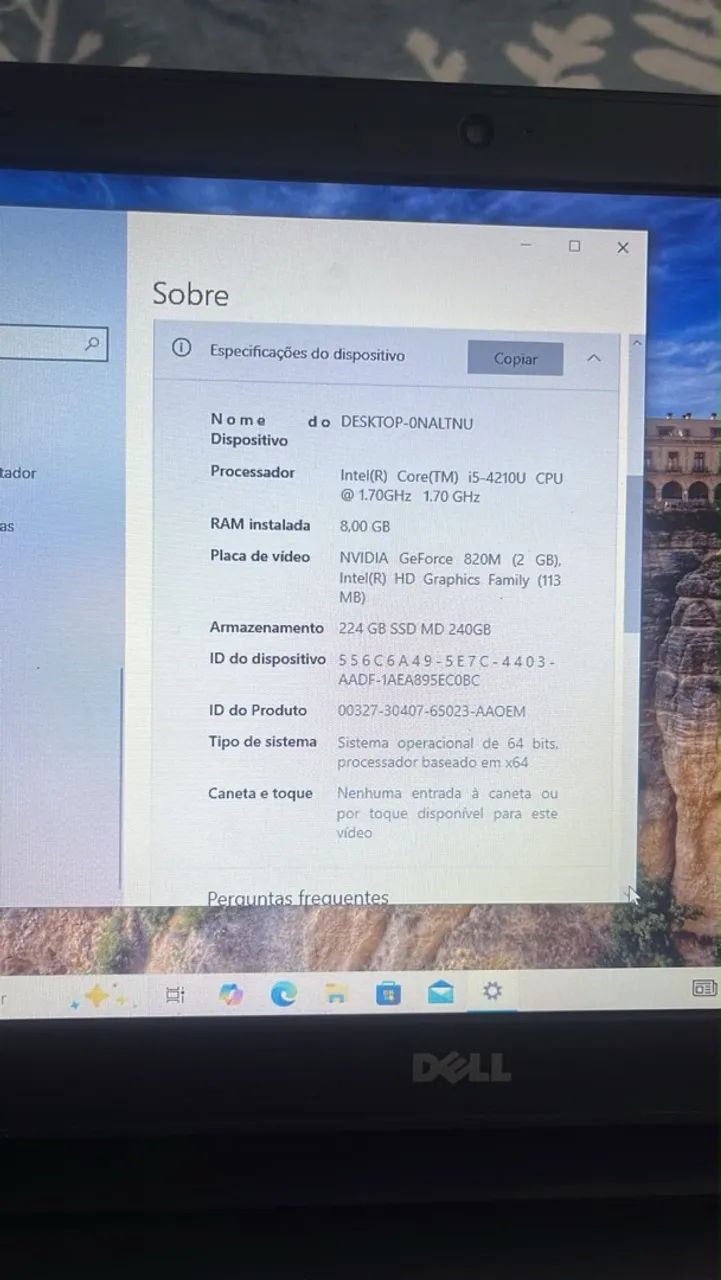Open the Task View taskbar icon
Screen dimensions: 721x1280
pos(175,994)
